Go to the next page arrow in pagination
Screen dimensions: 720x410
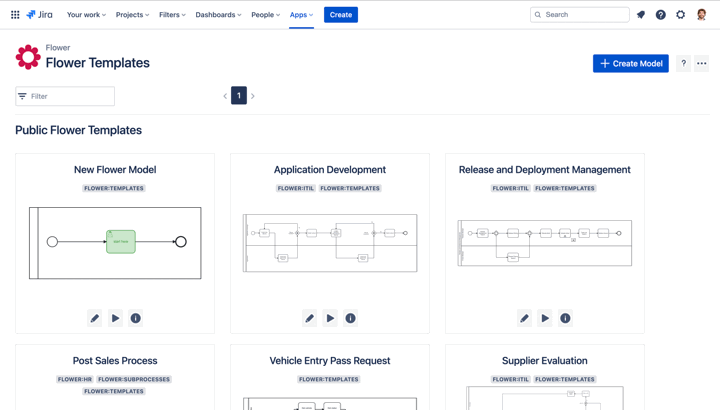pos(253,96)
